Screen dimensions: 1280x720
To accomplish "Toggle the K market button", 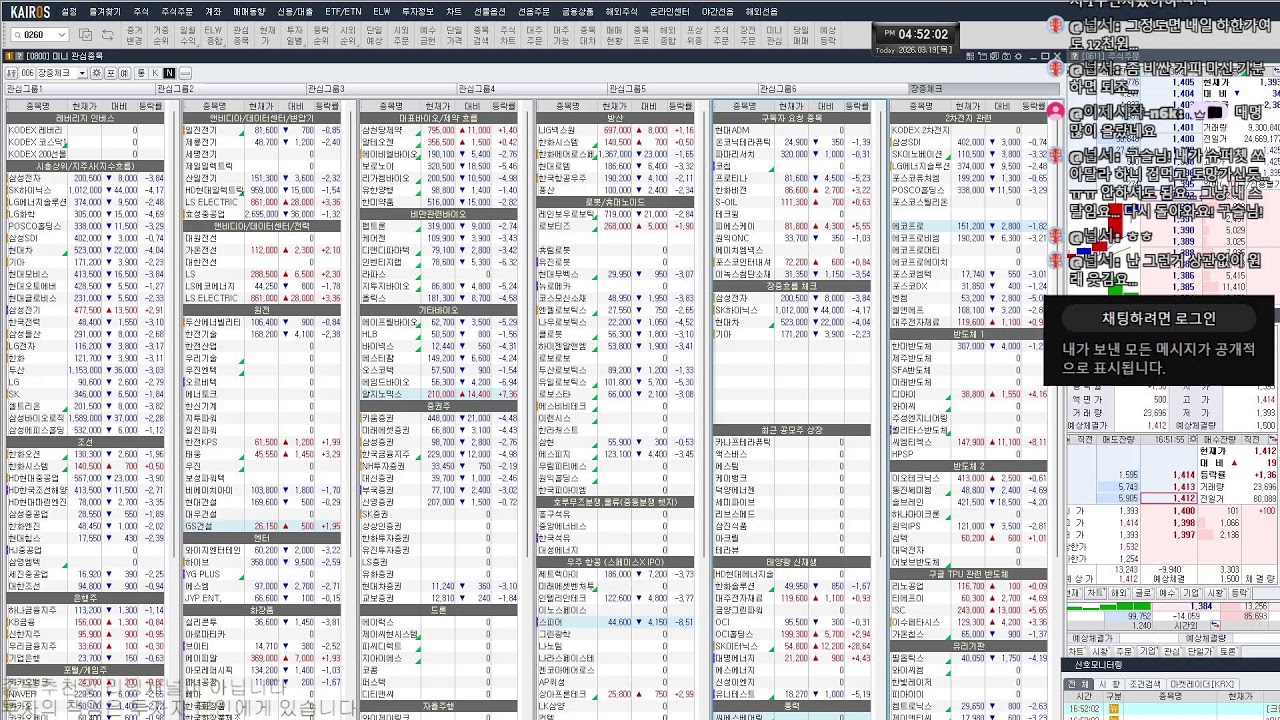I will click(x=155, y=73).
